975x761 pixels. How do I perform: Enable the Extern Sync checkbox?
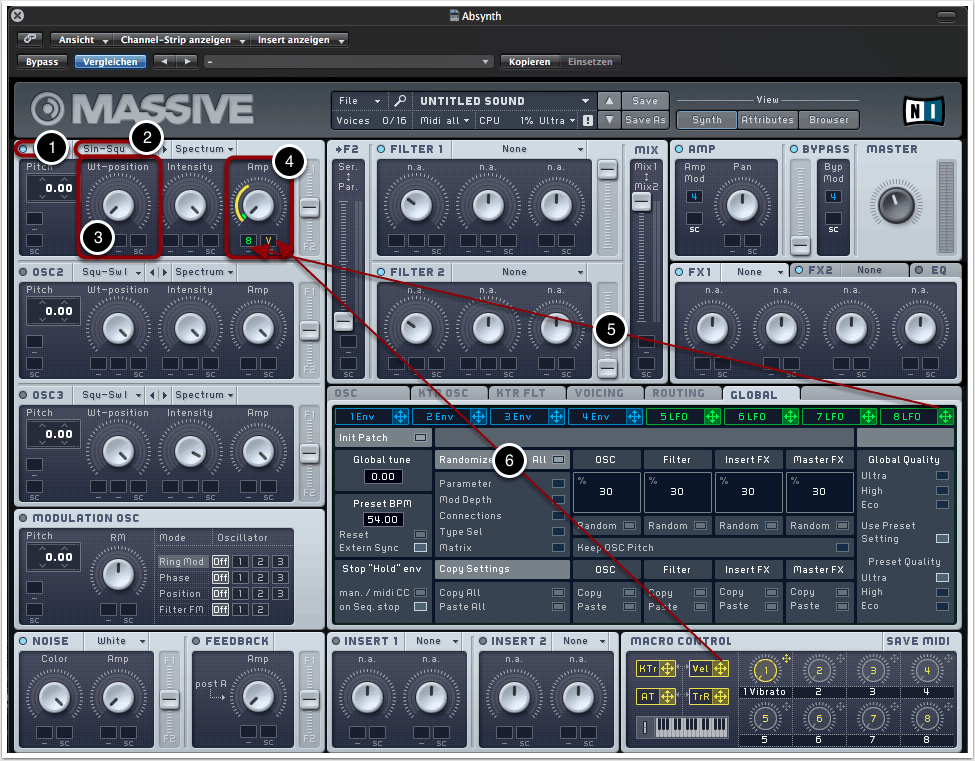pos(420,548)
